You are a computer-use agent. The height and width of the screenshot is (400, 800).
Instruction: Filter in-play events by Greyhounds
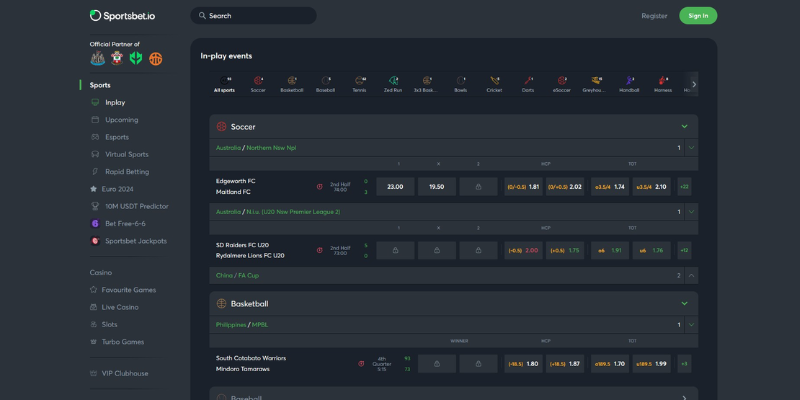[595, 84]
